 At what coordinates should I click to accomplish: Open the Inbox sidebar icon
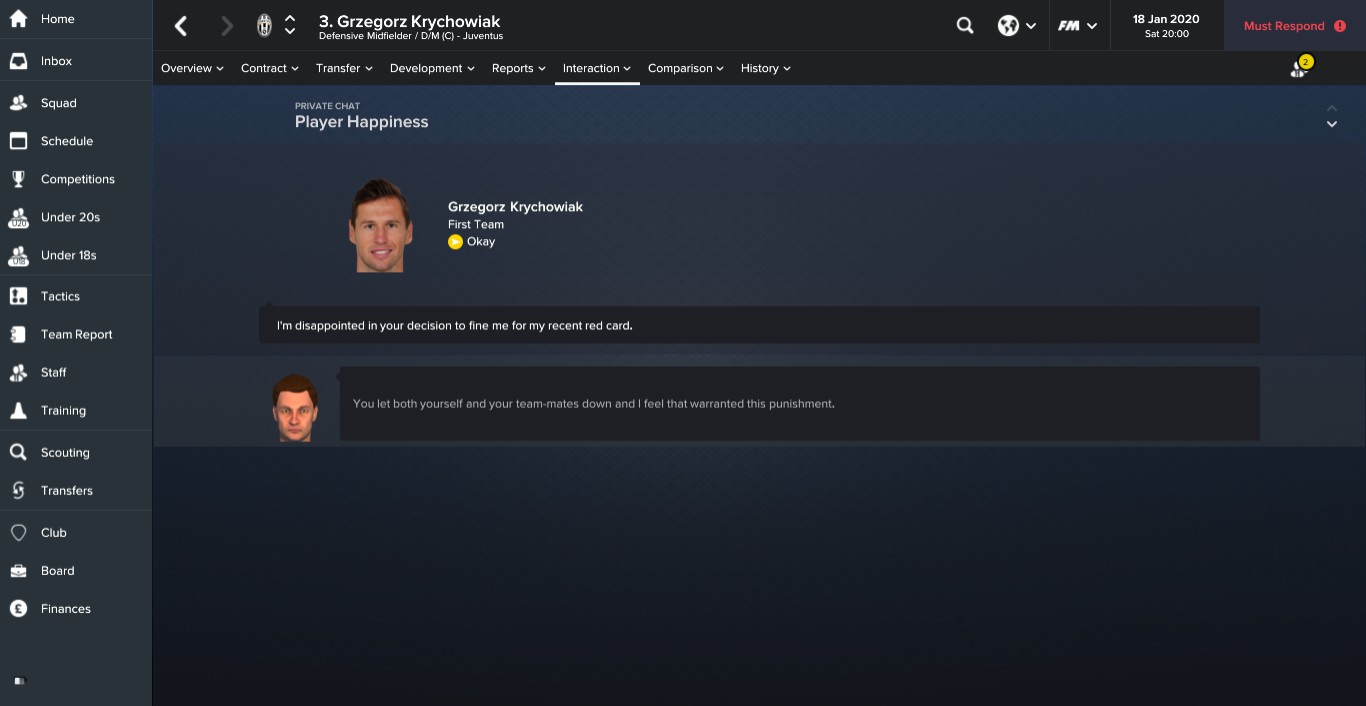[x=18, y=61]
